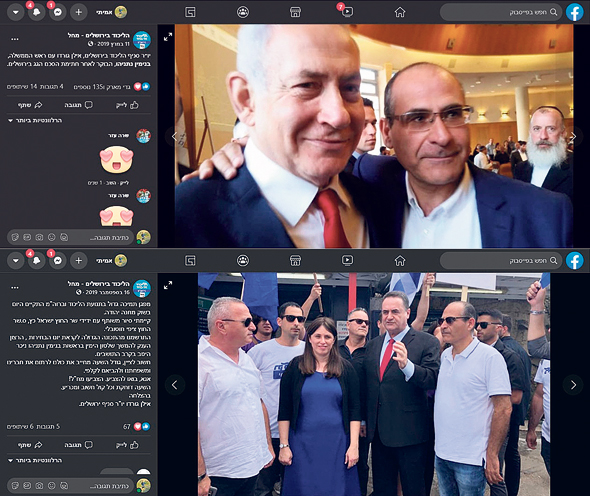The image size is (590, 496).
Task: Expand group photo to fullscreen in lower post
Action: click(x=168, y=285)
